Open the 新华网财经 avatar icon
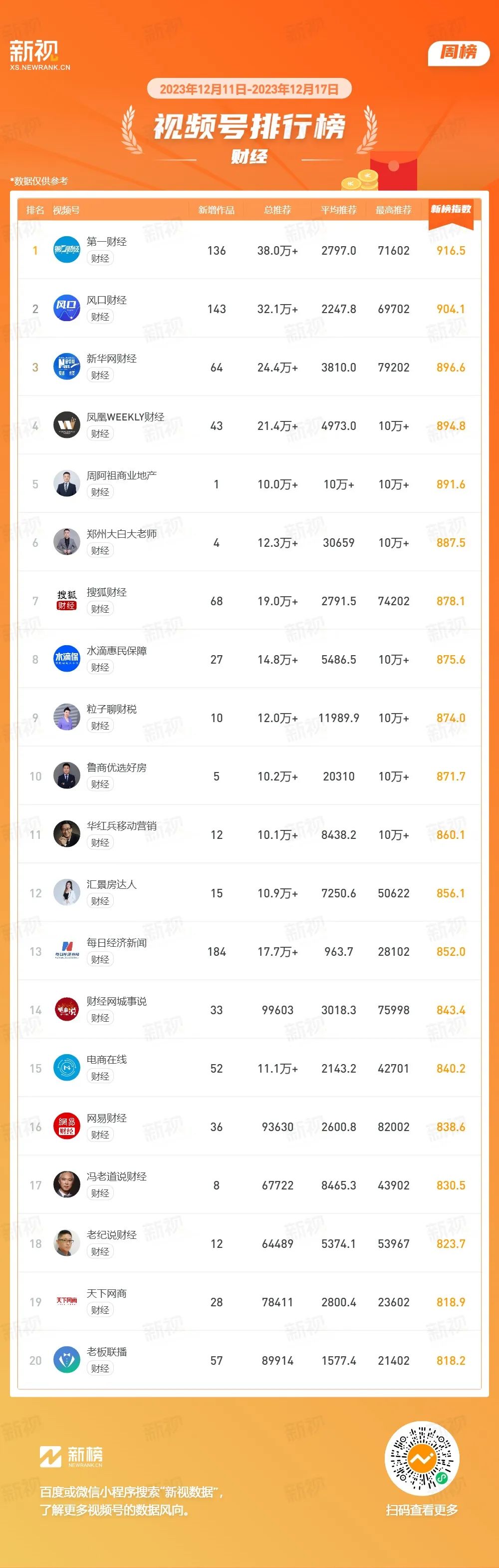 pyautogui.click(x=67, y=367)
